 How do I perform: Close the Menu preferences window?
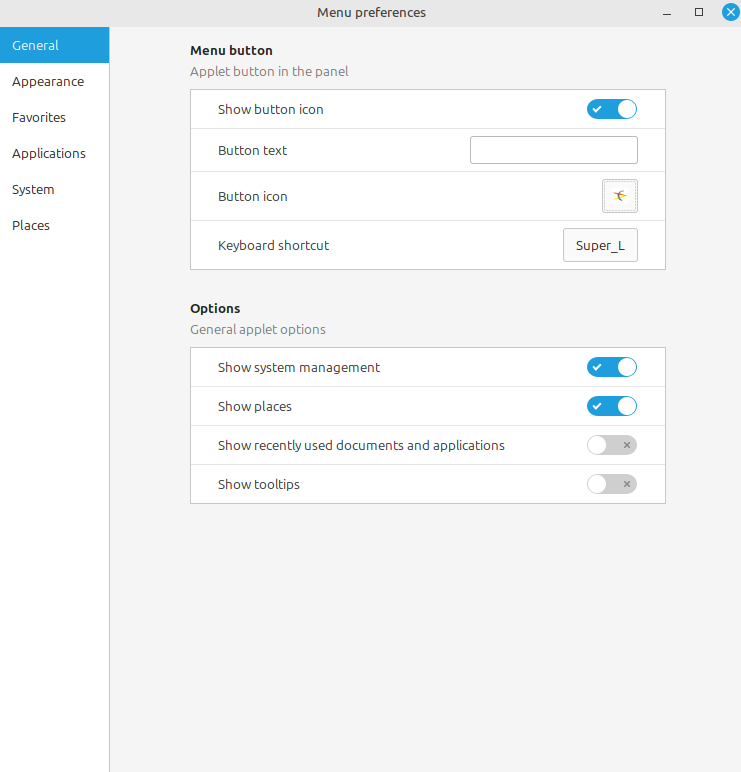coord(730,12)
